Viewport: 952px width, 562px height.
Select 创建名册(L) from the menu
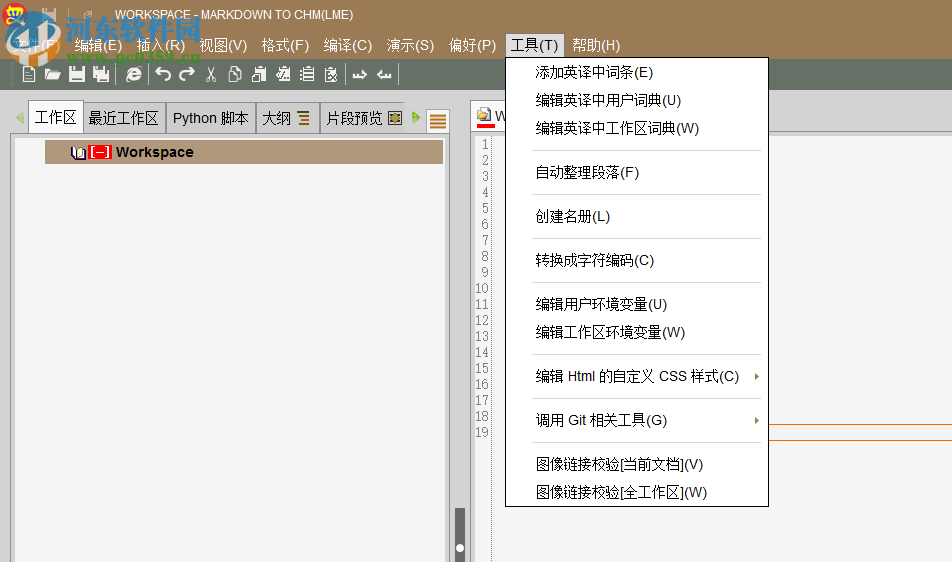(x=637, y=217)
